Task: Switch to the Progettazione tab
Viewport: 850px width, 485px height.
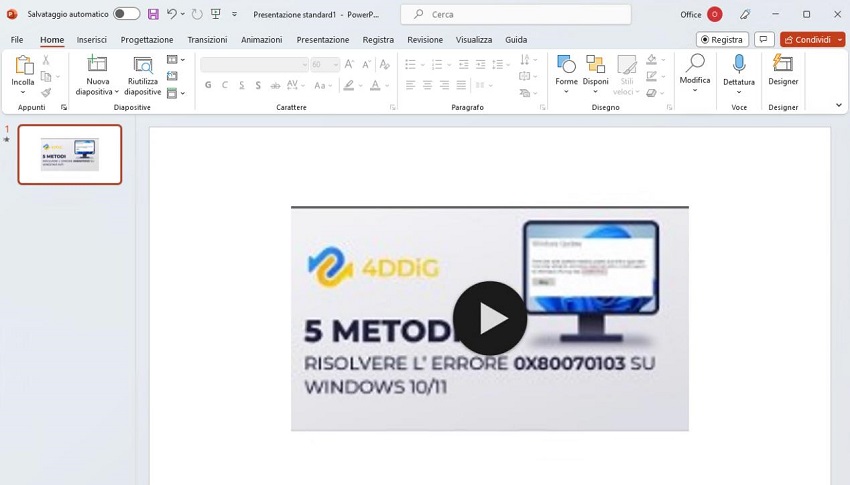Action: point(147,40)
